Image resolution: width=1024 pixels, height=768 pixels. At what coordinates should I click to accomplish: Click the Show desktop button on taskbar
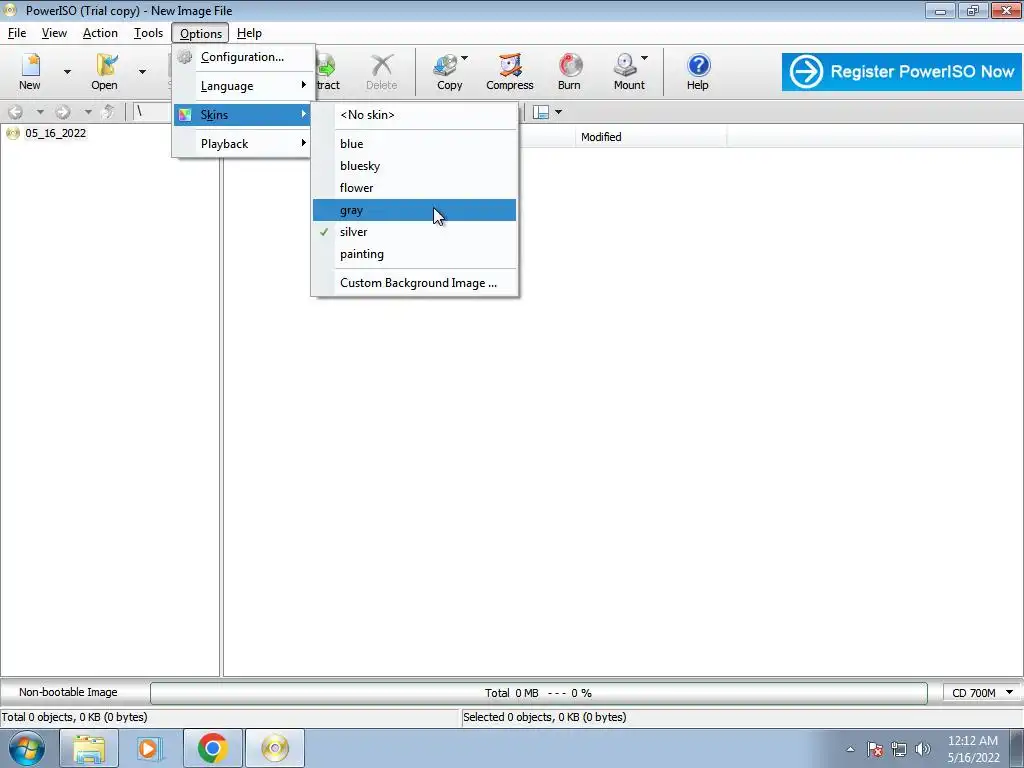[x=1017, y=748]
